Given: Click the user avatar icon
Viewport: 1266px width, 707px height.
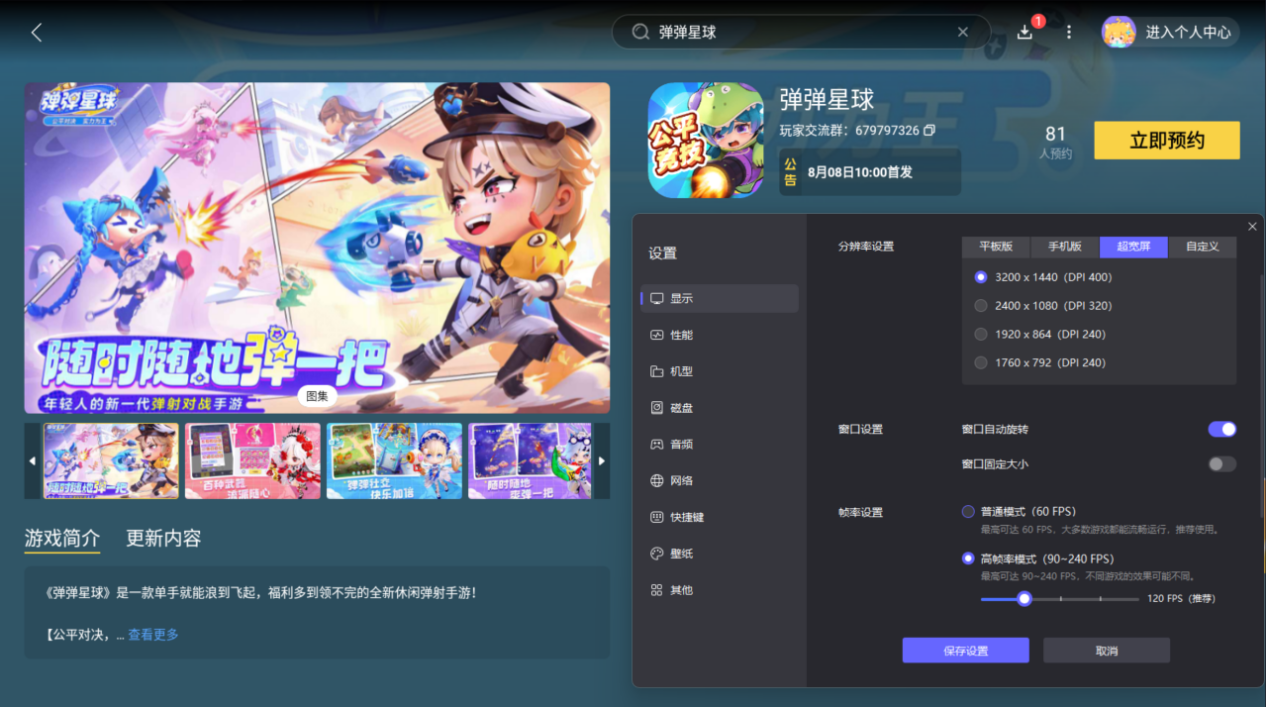Looking at the screenshot, I should (1118, 32).
